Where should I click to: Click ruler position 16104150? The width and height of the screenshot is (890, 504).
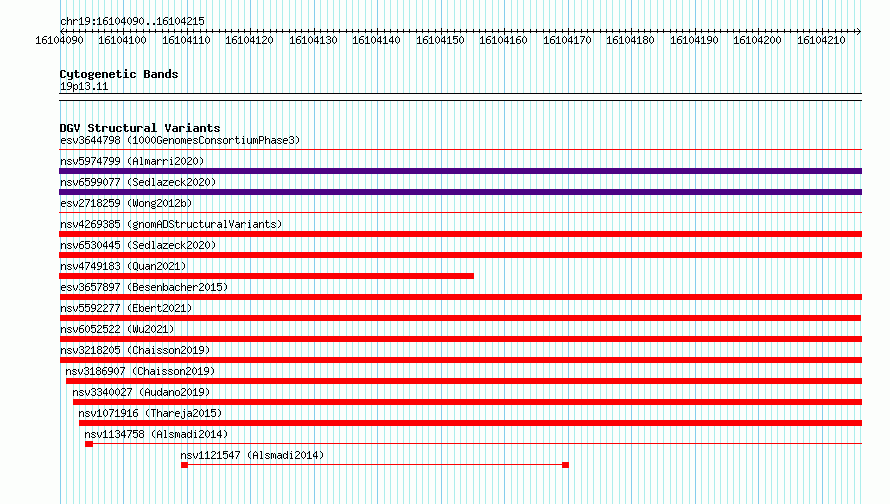tap(440, 40)
